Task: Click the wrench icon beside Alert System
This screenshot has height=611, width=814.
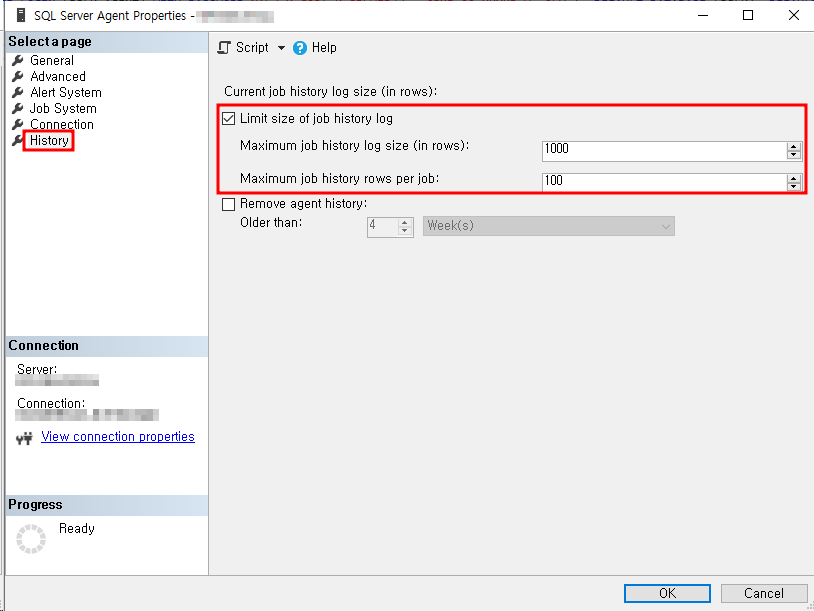Action: coord(18,92)
